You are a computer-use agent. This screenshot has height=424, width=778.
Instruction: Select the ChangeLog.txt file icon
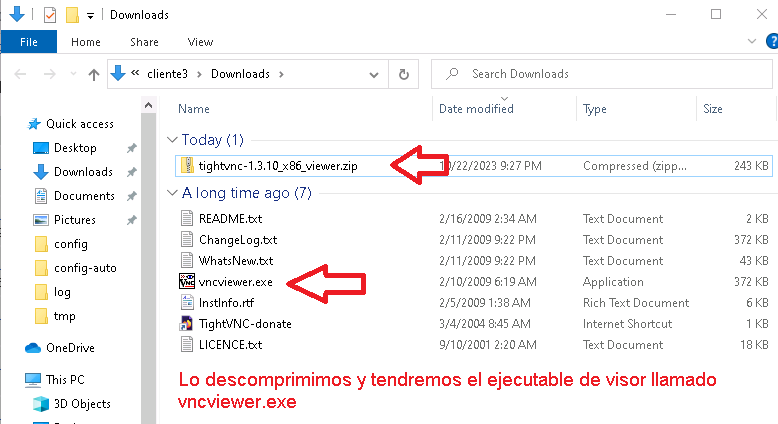pos(187,240)
